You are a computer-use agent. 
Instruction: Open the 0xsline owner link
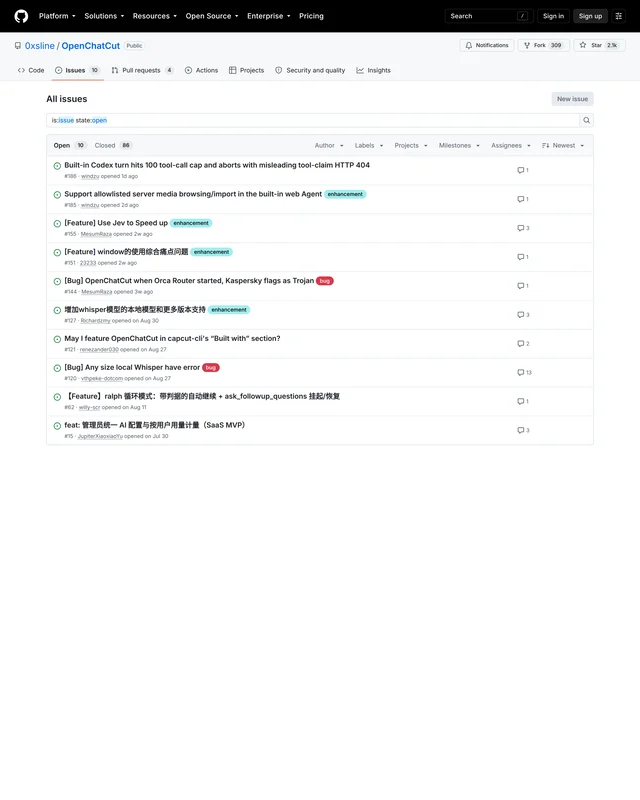(39, 46)
